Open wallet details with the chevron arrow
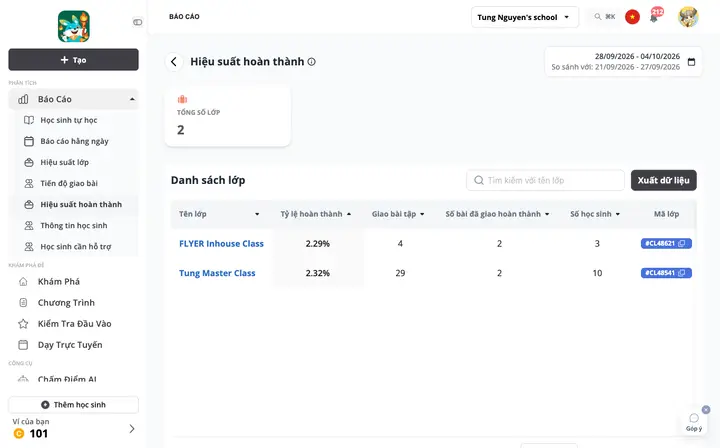 click(132, 429)
